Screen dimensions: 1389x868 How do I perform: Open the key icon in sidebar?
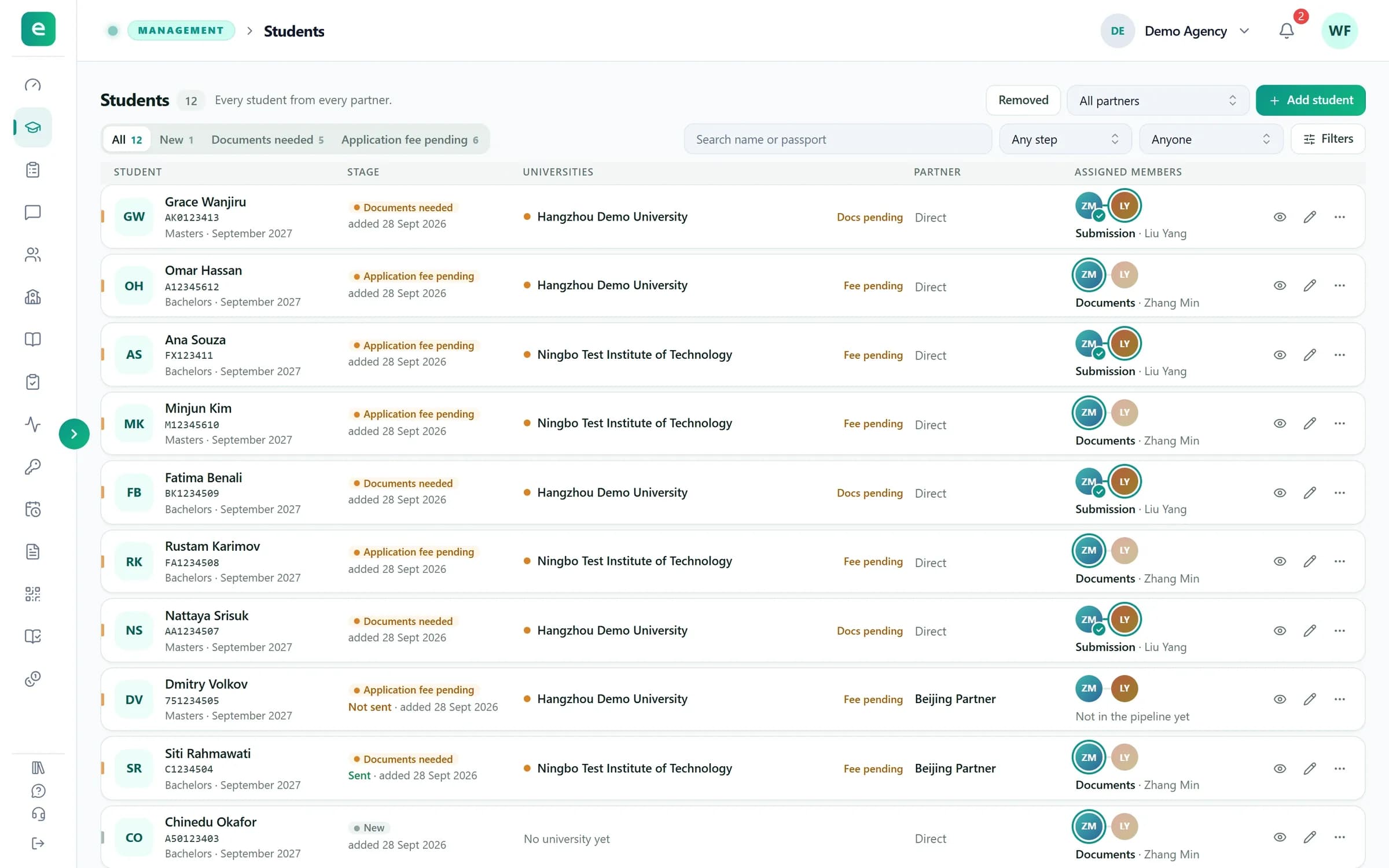click(x=33, y=466)
